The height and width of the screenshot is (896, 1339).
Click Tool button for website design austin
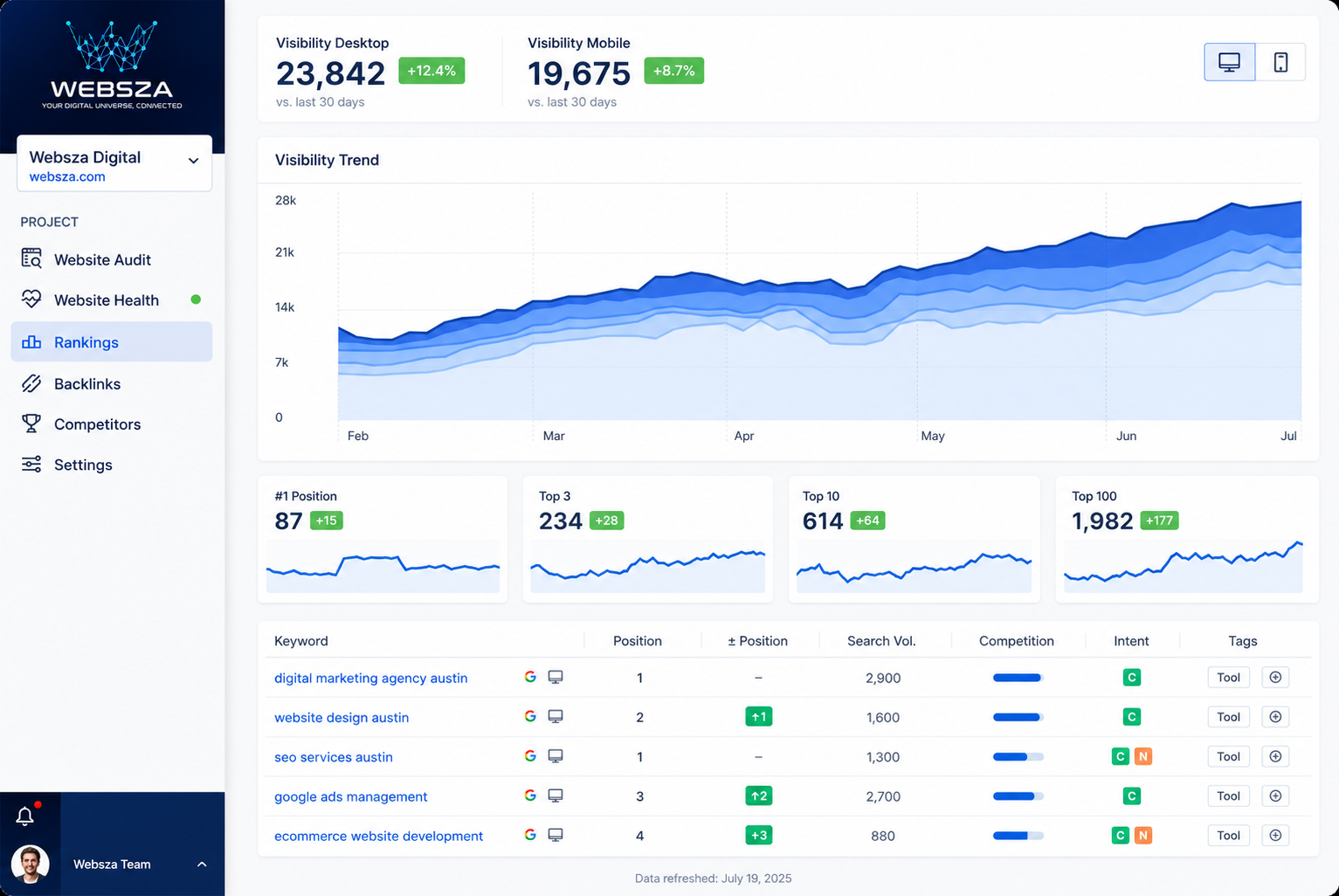(1228, 717)
